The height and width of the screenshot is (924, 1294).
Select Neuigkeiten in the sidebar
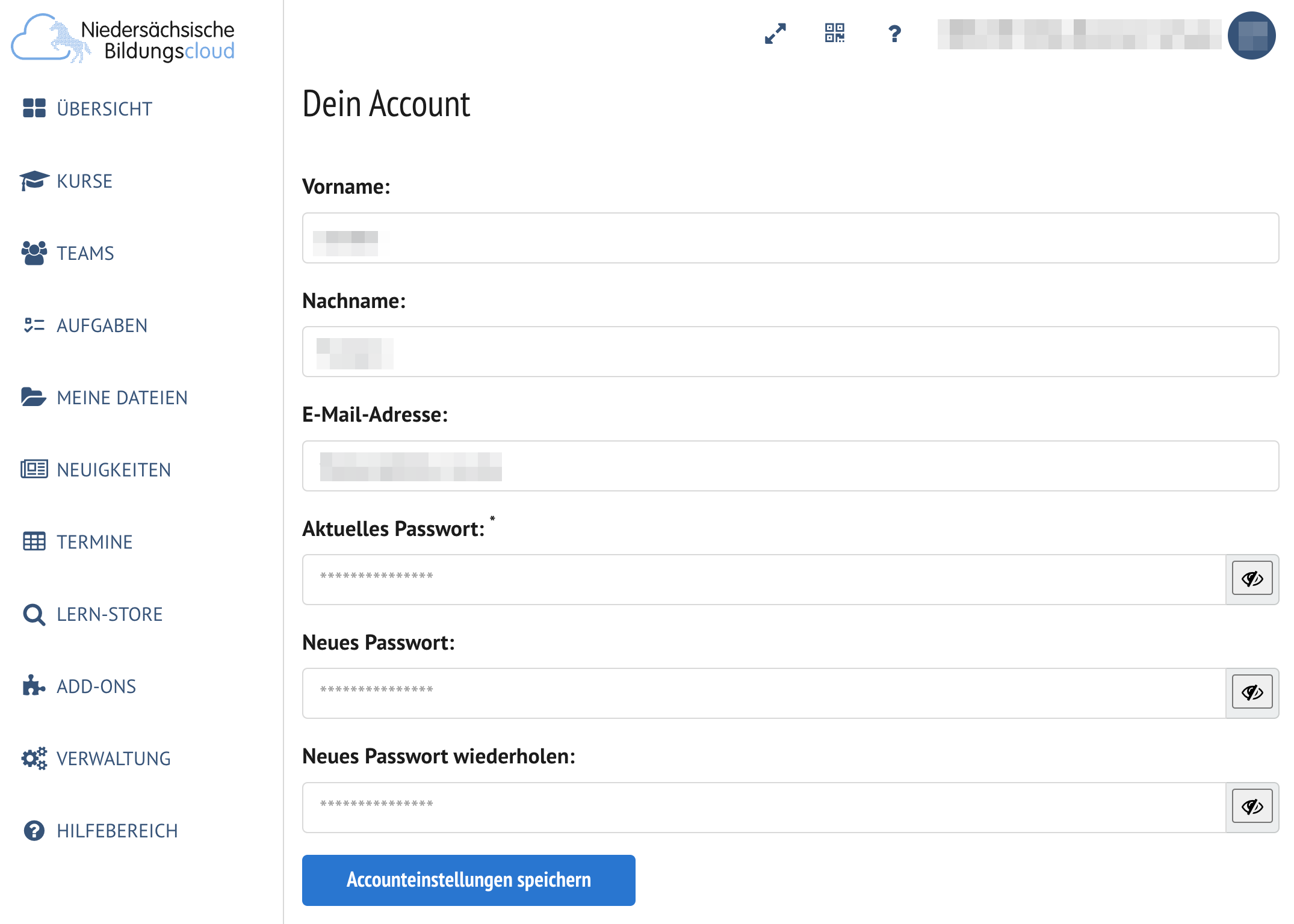click(x=96, y=470)
